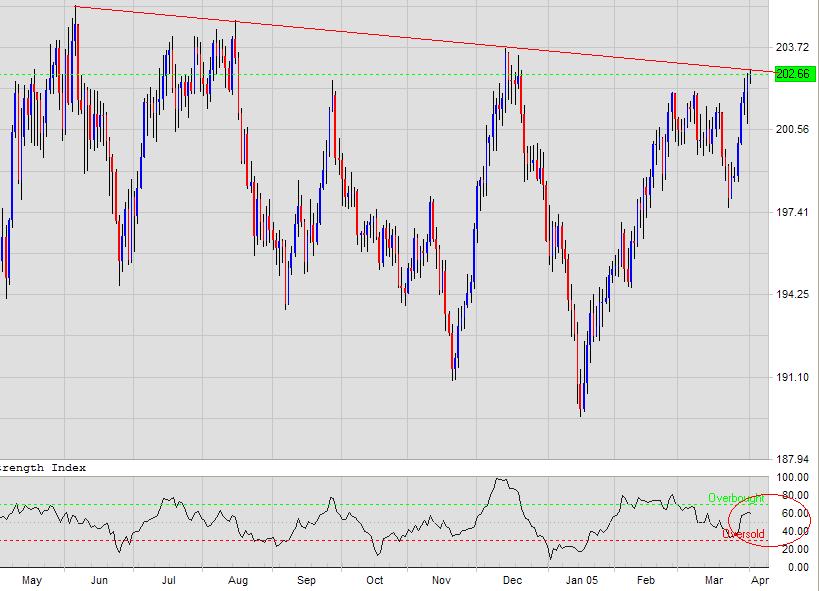Click the Aug date axis label
The height and width of the screenshot is (591, 819).
238,580
